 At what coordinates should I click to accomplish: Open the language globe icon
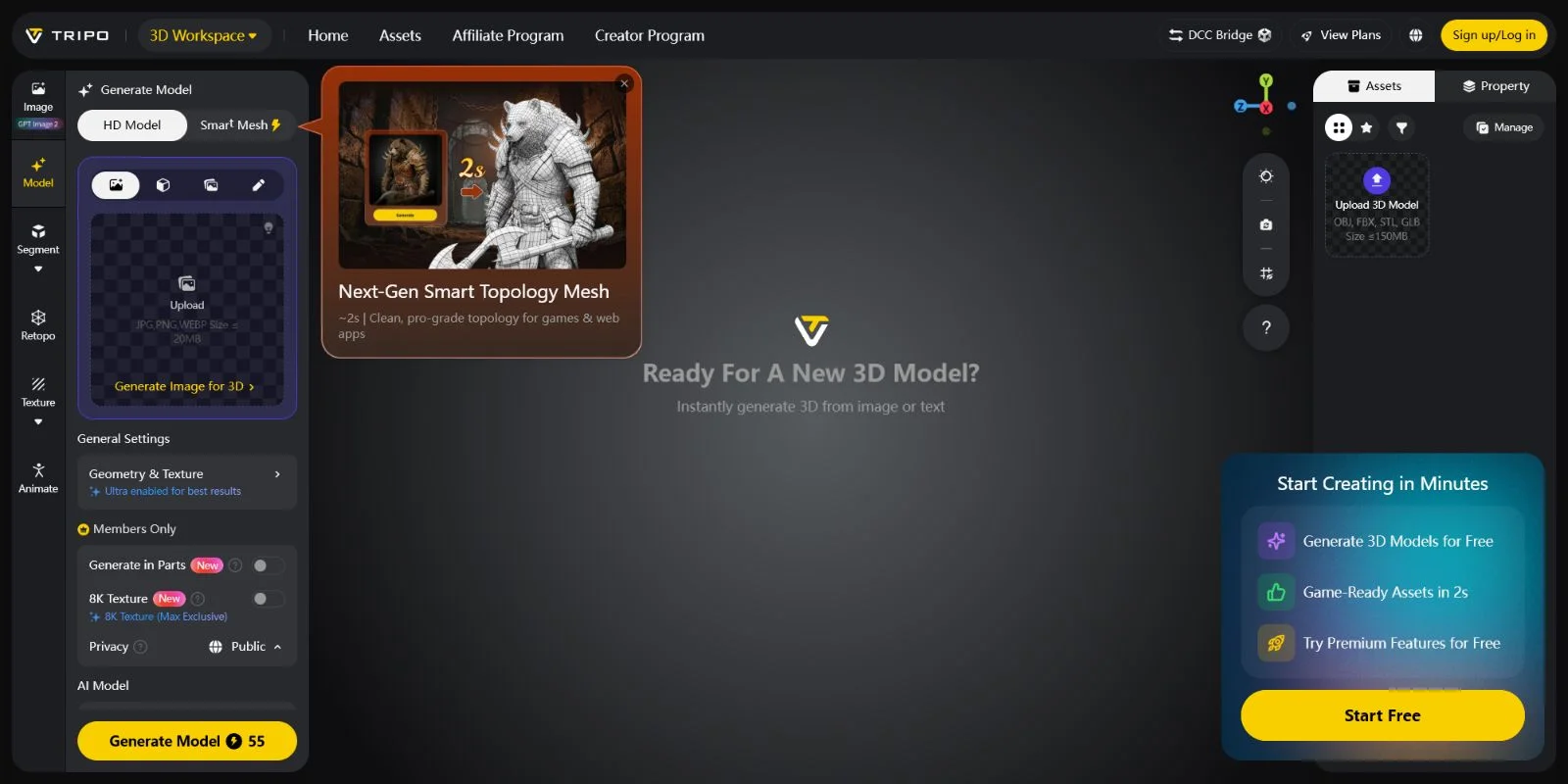tap(1416, 35)
